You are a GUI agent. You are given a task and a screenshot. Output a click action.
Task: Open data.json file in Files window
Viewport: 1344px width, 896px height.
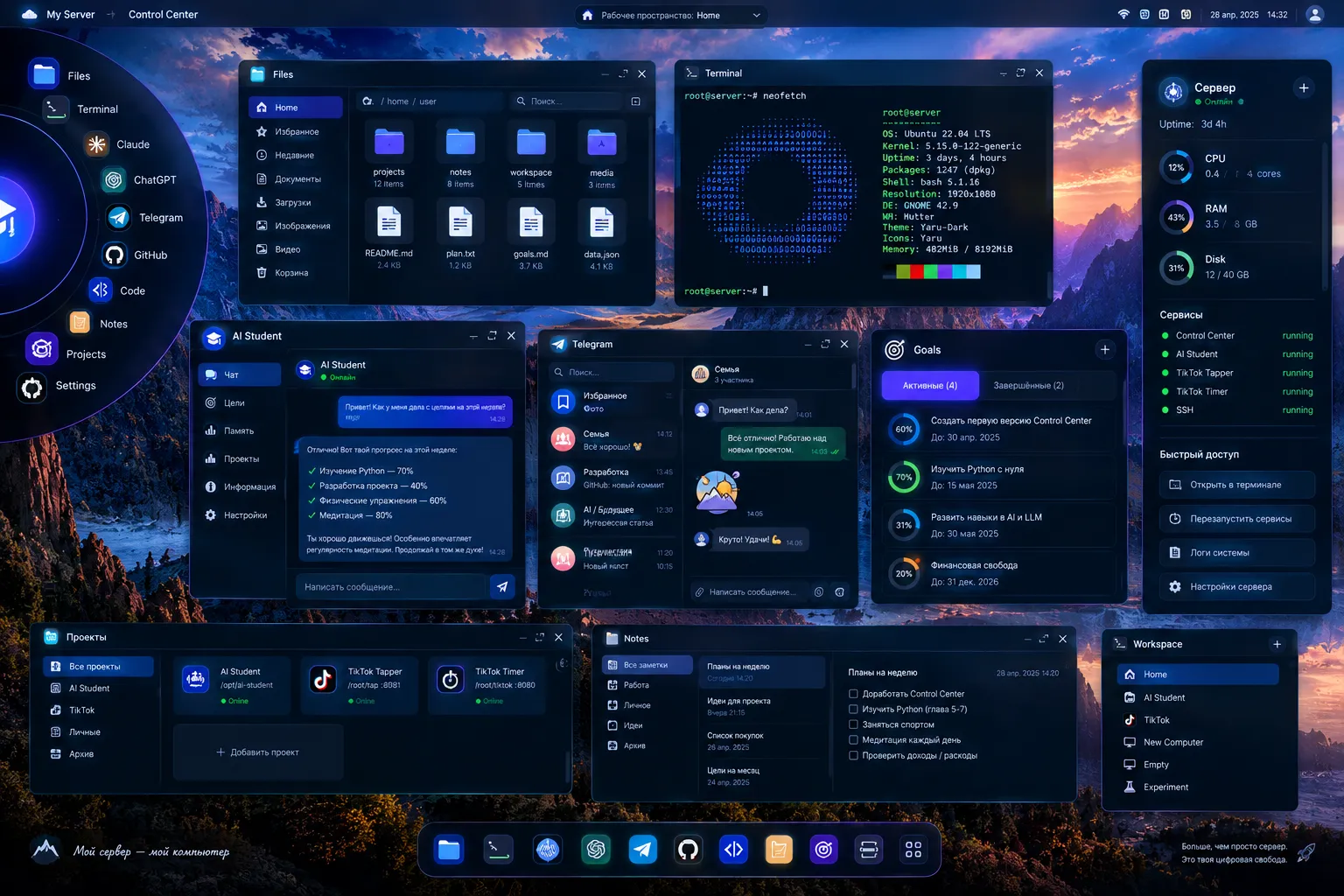pyautogui.click(x=602, y=236)
